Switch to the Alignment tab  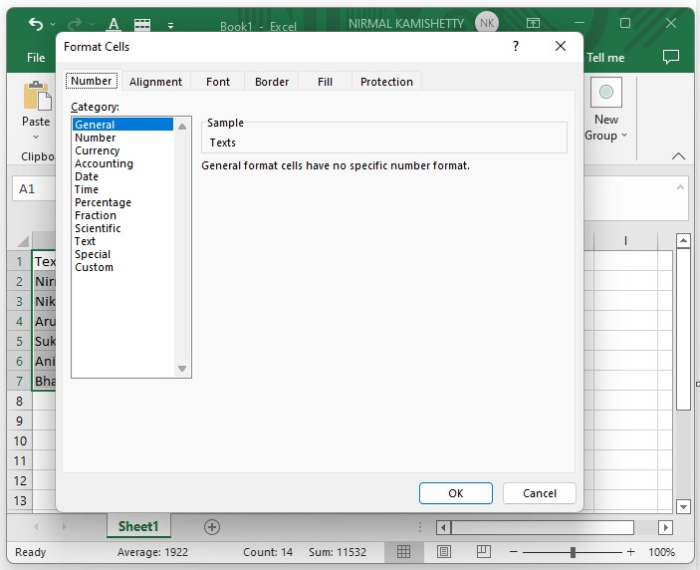(x=155, y=82)
